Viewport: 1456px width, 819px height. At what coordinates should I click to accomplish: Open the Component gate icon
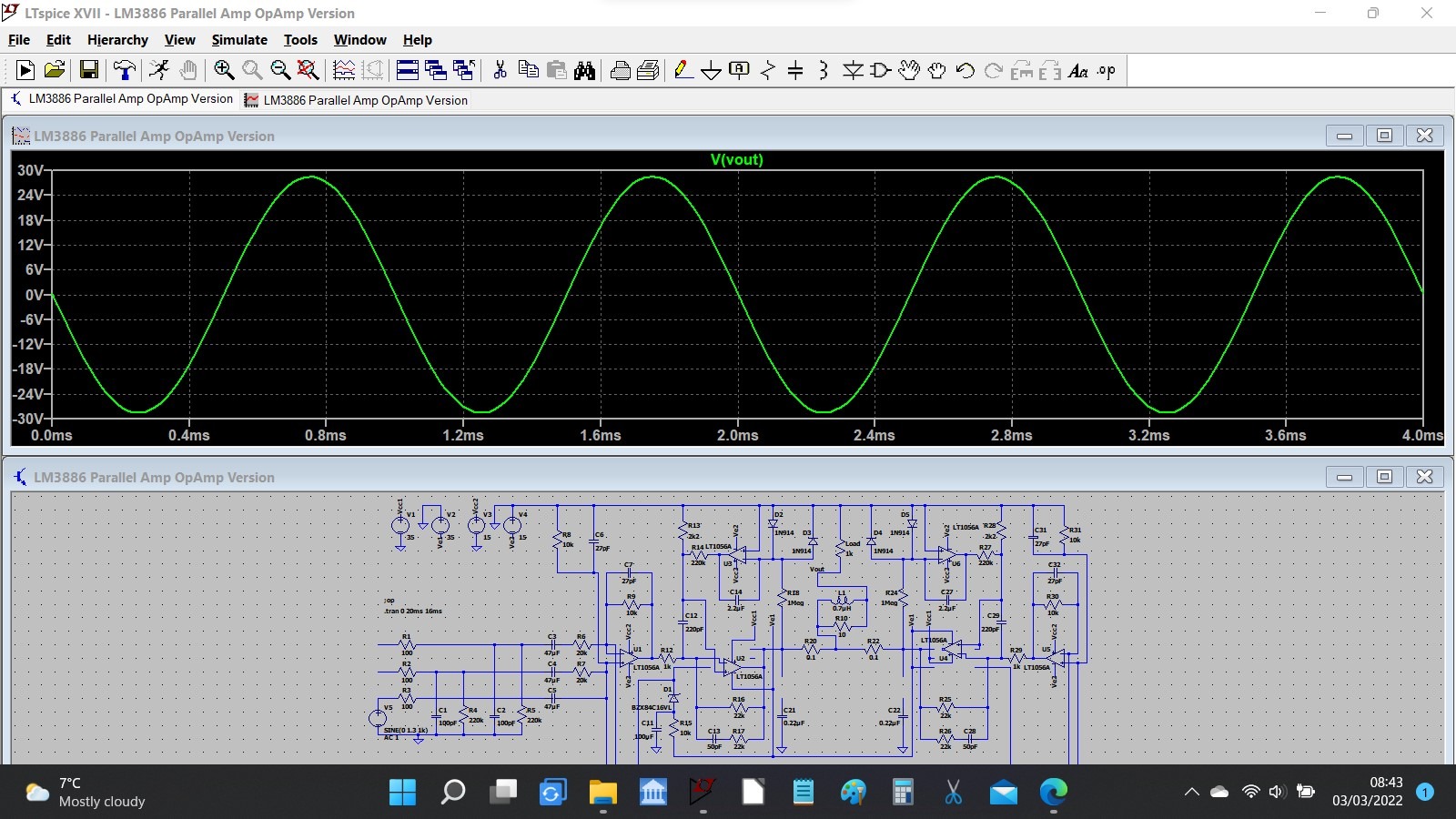coord(881,70)
